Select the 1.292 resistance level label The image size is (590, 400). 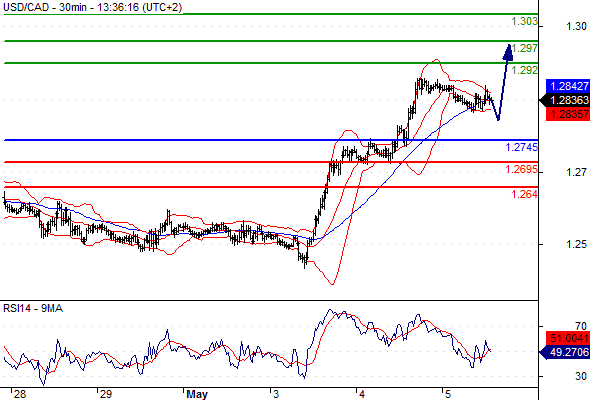point(525,70)
